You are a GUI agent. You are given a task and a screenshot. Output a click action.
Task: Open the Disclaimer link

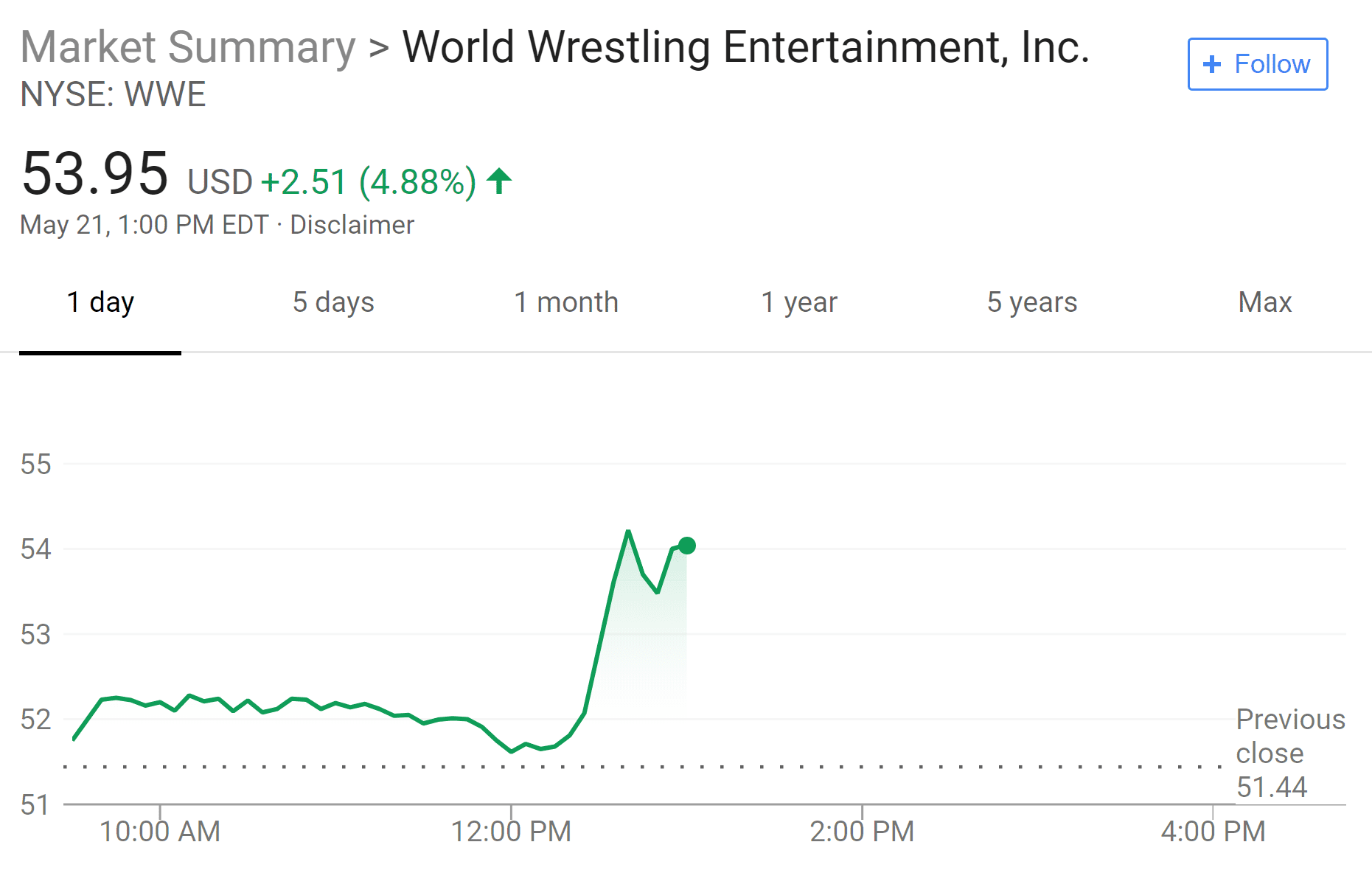click(x=352, y=225)
